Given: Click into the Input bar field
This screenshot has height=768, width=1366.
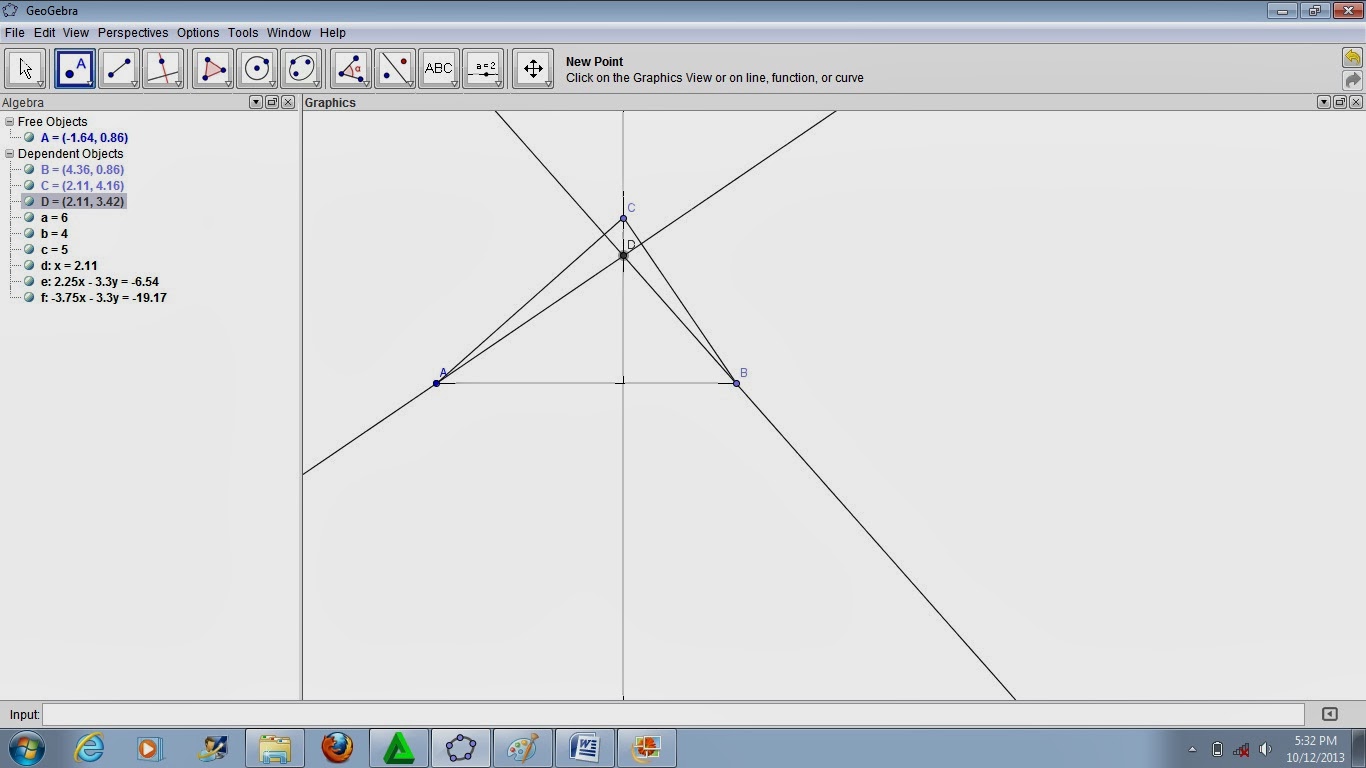Looking at the screenshot, I should point(673,714).
